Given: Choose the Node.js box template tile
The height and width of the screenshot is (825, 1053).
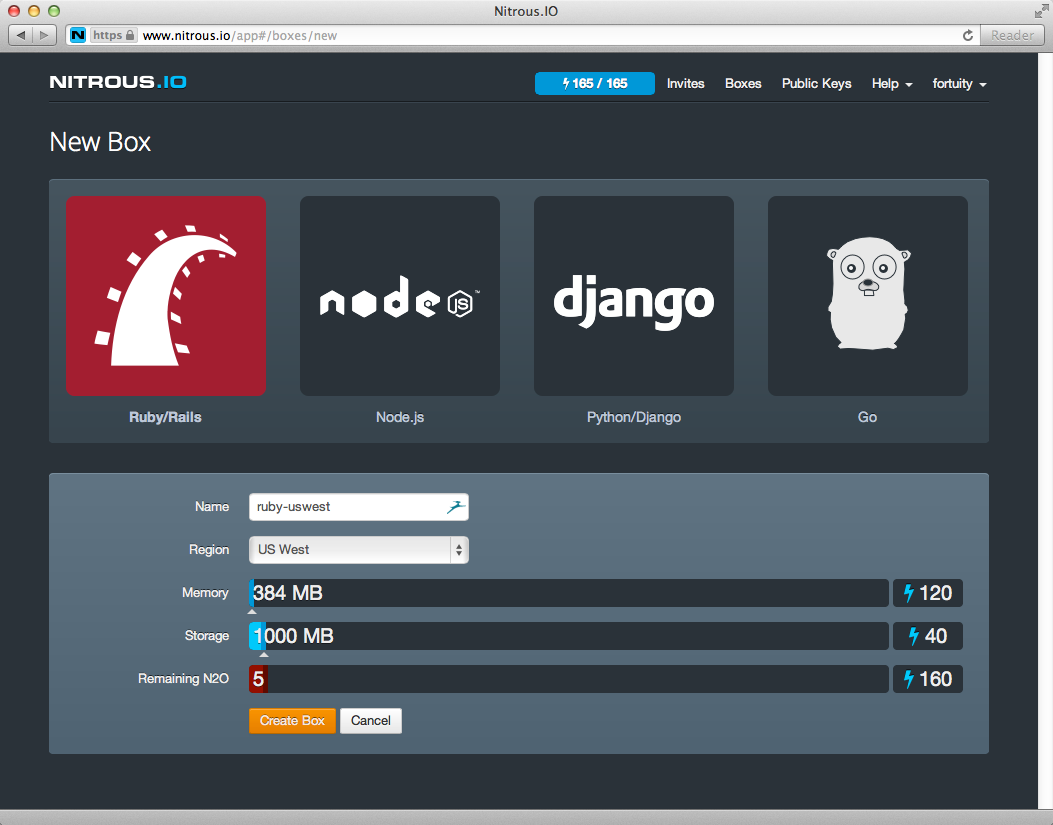Looking at the screenshot, I should coord(400,296).
